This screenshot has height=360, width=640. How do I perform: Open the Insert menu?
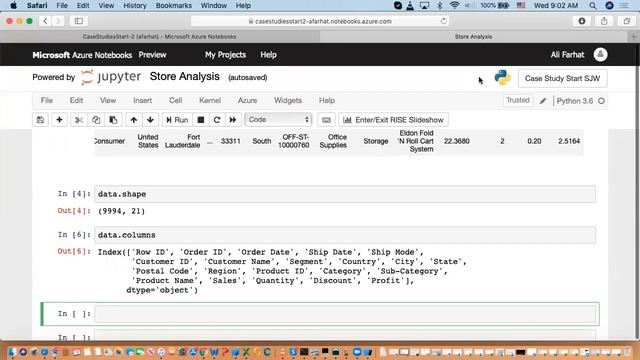pyautogui.click(x=142, y=100)
